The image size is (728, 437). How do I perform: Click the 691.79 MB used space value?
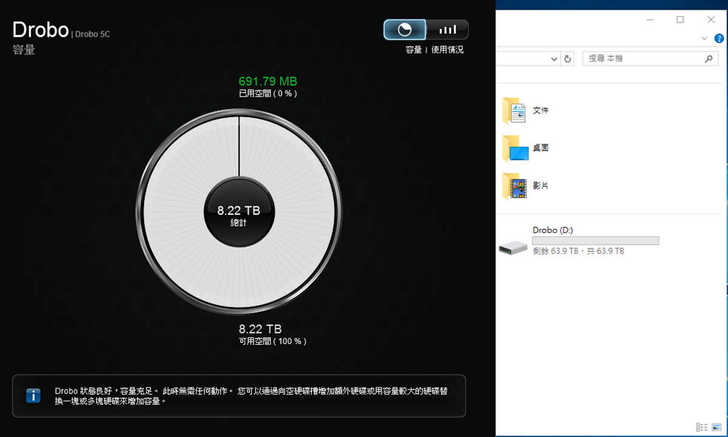coord(268,81)
